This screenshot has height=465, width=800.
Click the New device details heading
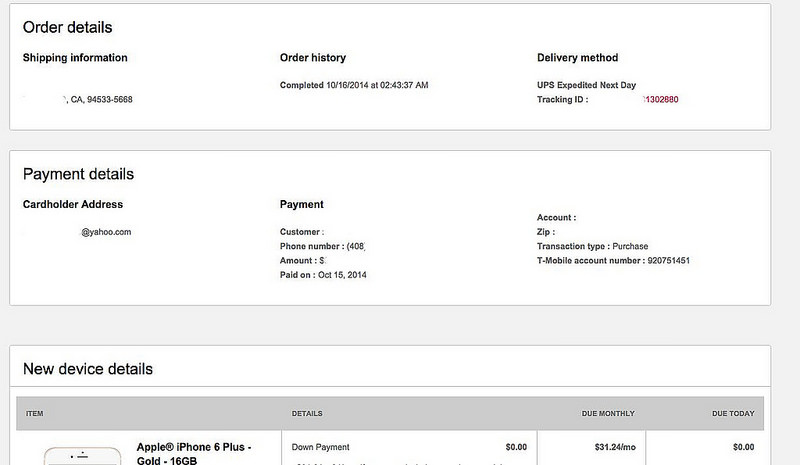click(x=88, y=369)
